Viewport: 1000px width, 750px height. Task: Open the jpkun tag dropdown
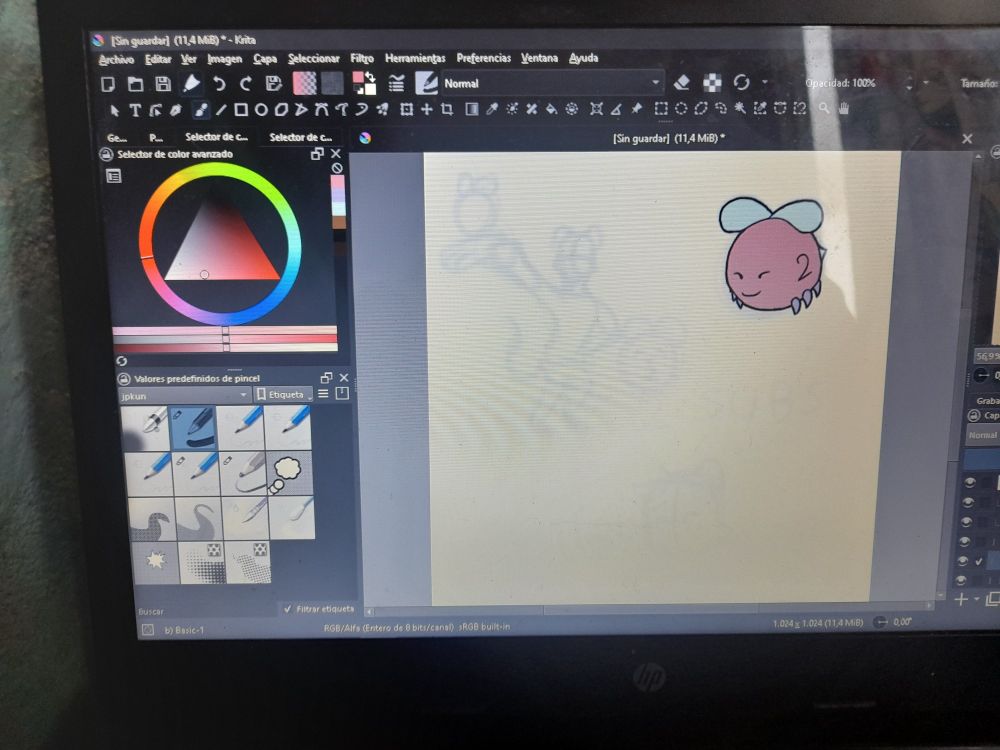coord(184,396)
